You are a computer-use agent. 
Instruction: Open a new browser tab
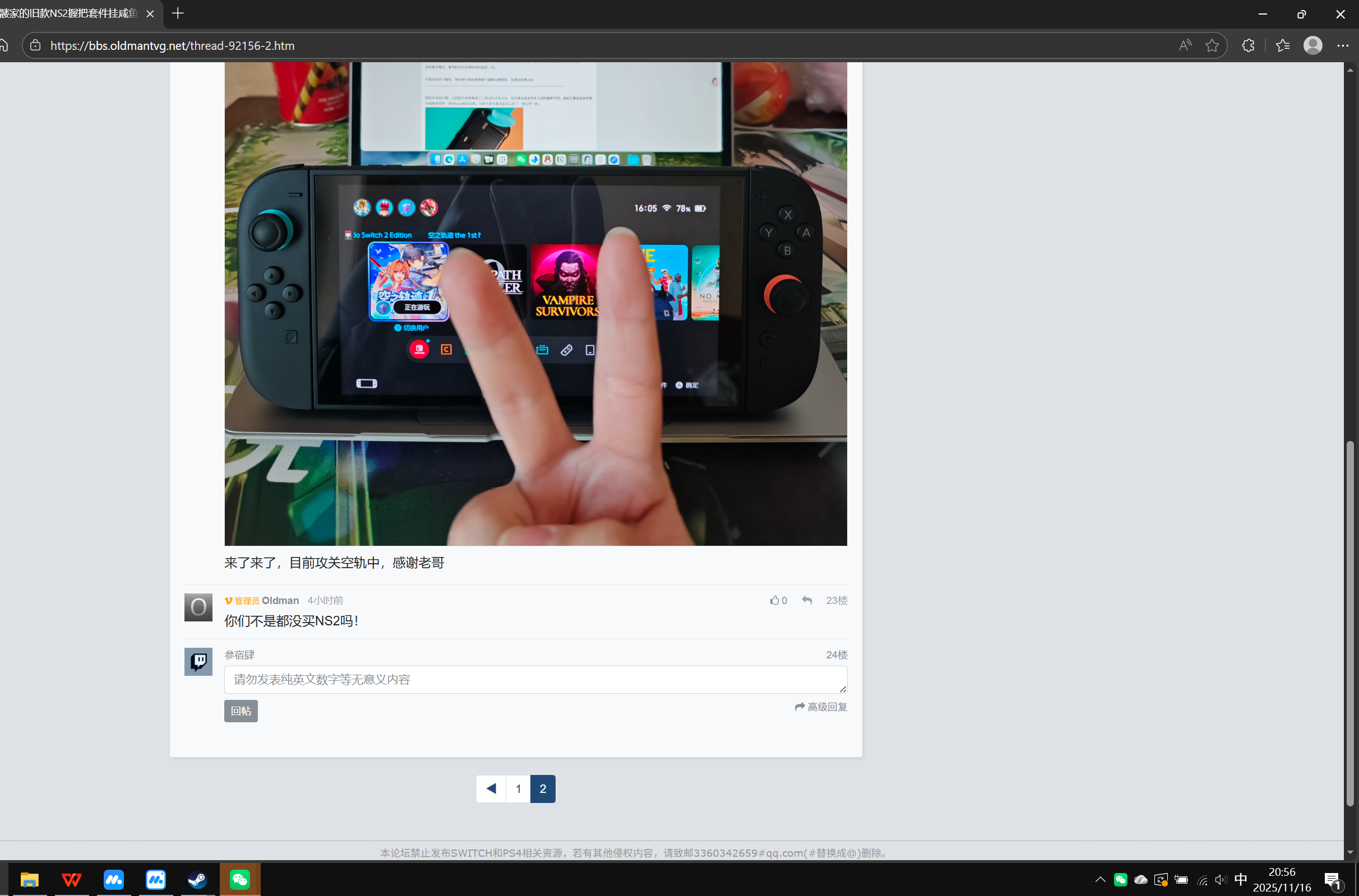click(x=178, y=13)
